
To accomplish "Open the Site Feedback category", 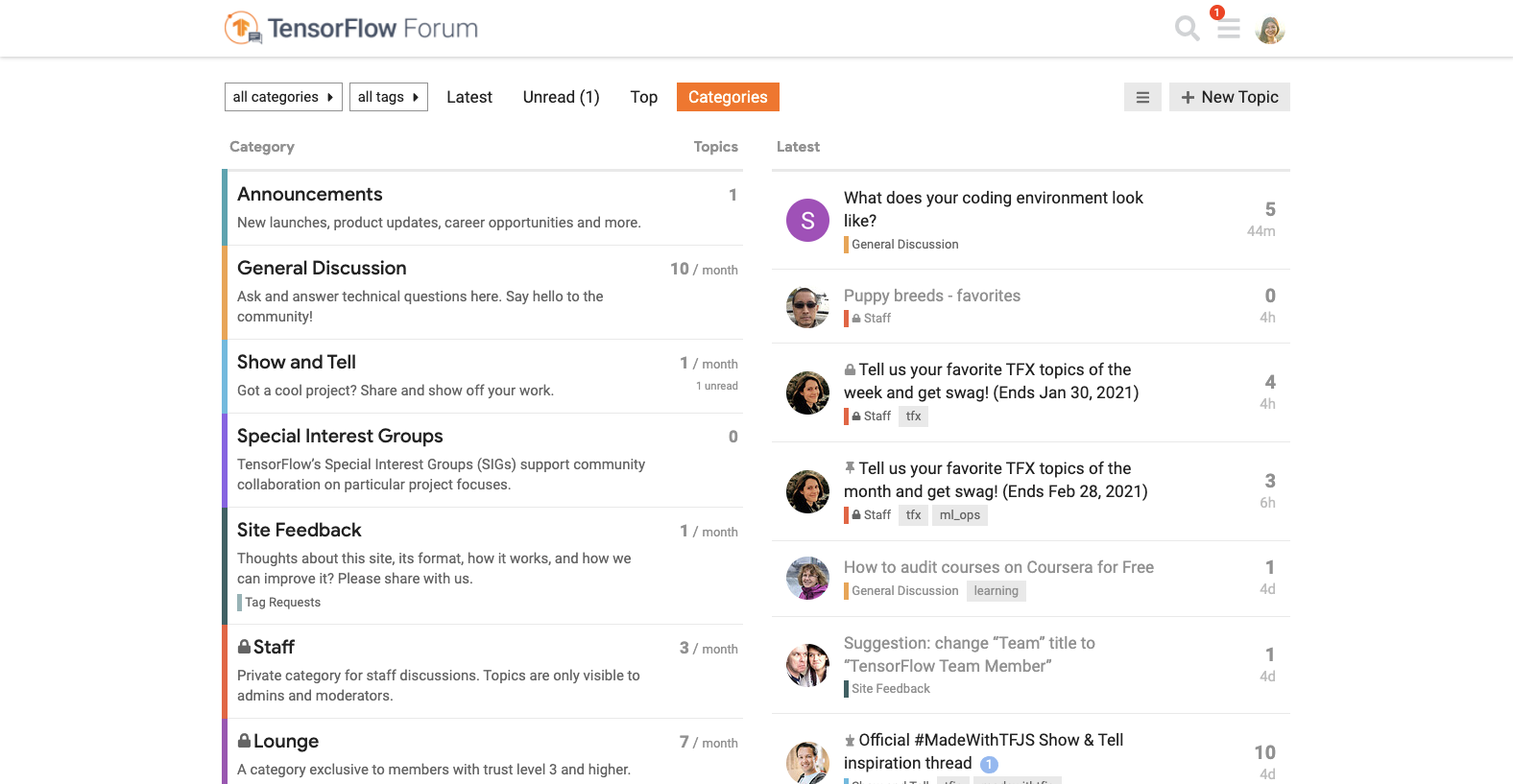I will coord(300,530).
